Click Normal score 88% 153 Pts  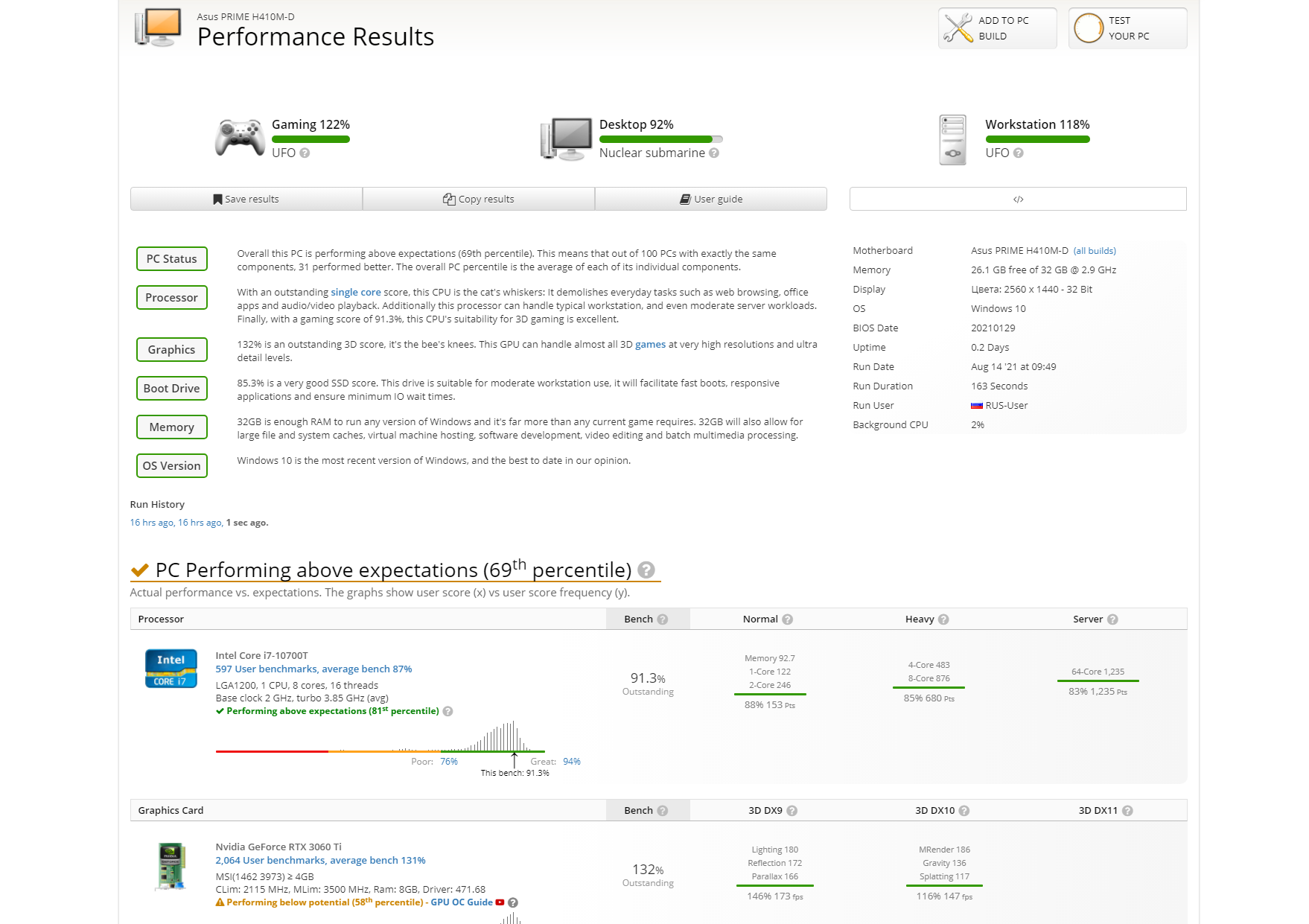770,705
